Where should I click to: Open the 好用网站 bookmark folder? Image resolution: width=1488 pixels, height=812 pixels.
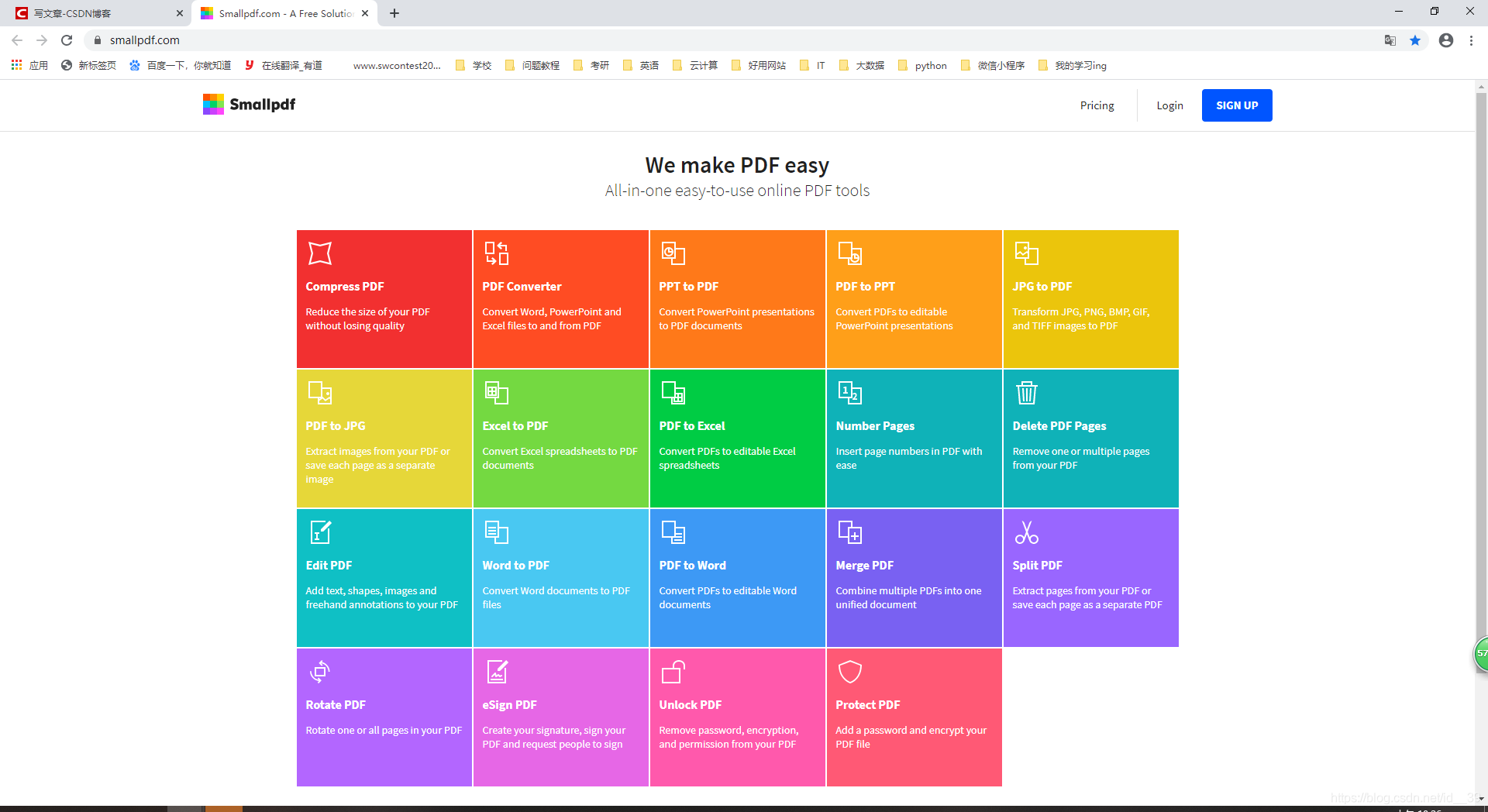point(759,66)
